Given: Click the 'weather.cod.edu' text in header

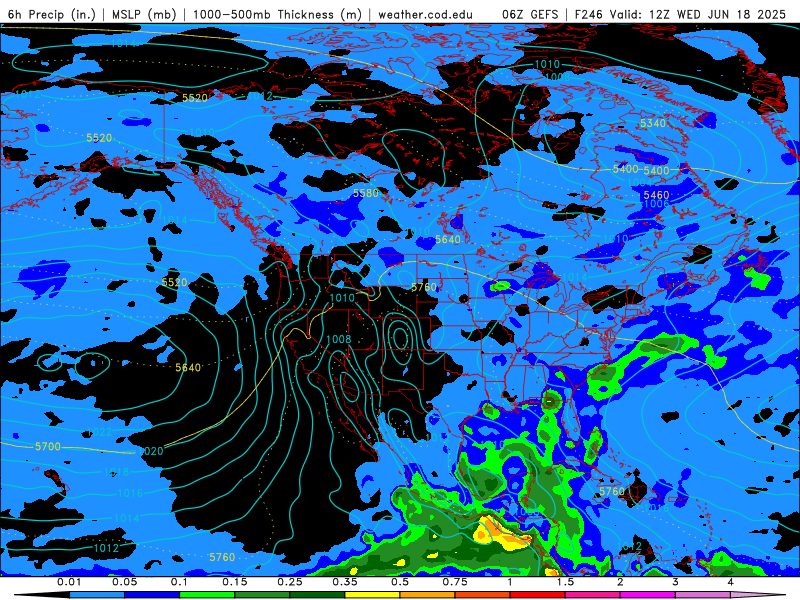Looking at the screenshot, I should [425, 14].
